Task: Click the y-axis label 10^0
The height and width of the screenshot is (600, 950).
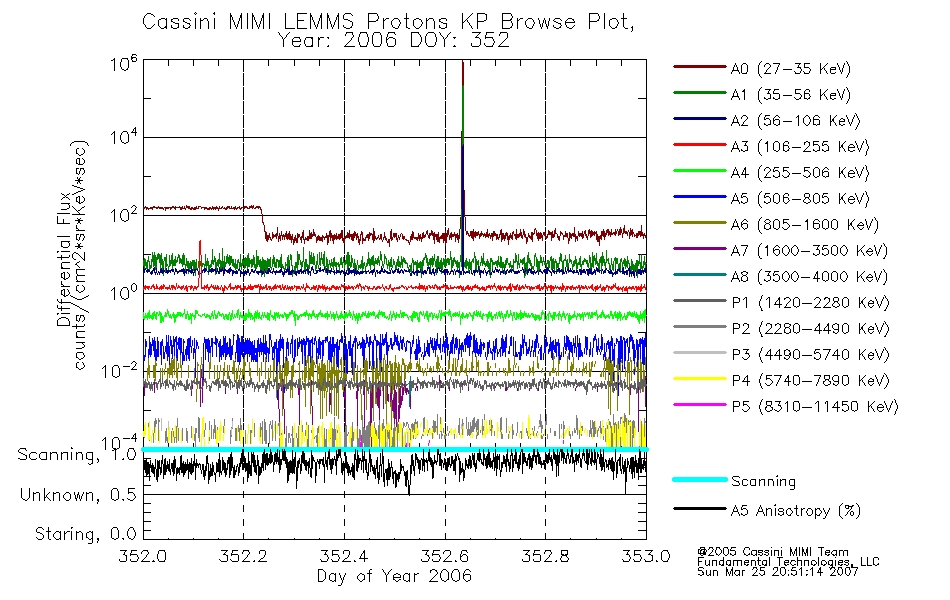Action: coord(124,292)
